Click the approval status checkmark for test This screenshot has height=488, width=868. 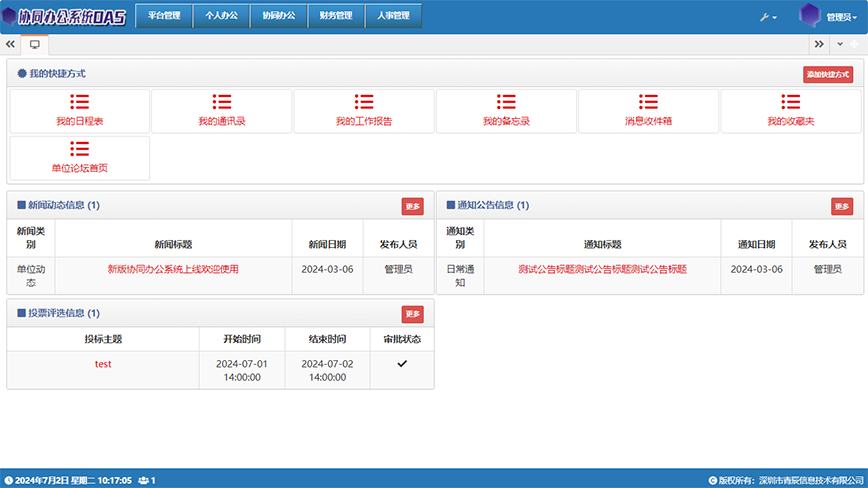[x=402, y=364]
